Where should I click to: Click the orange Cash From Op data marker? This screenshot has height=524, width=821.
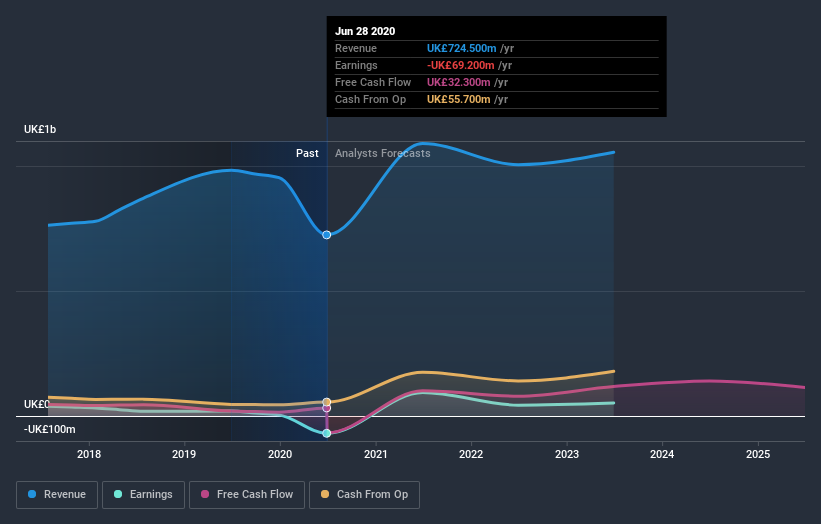[327, 402]
